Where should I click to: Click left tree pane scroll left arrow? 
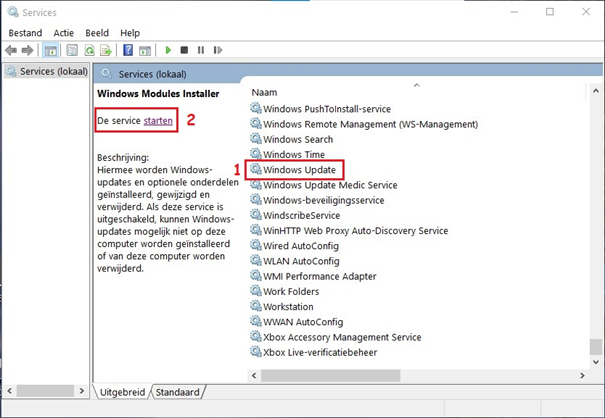10,391
